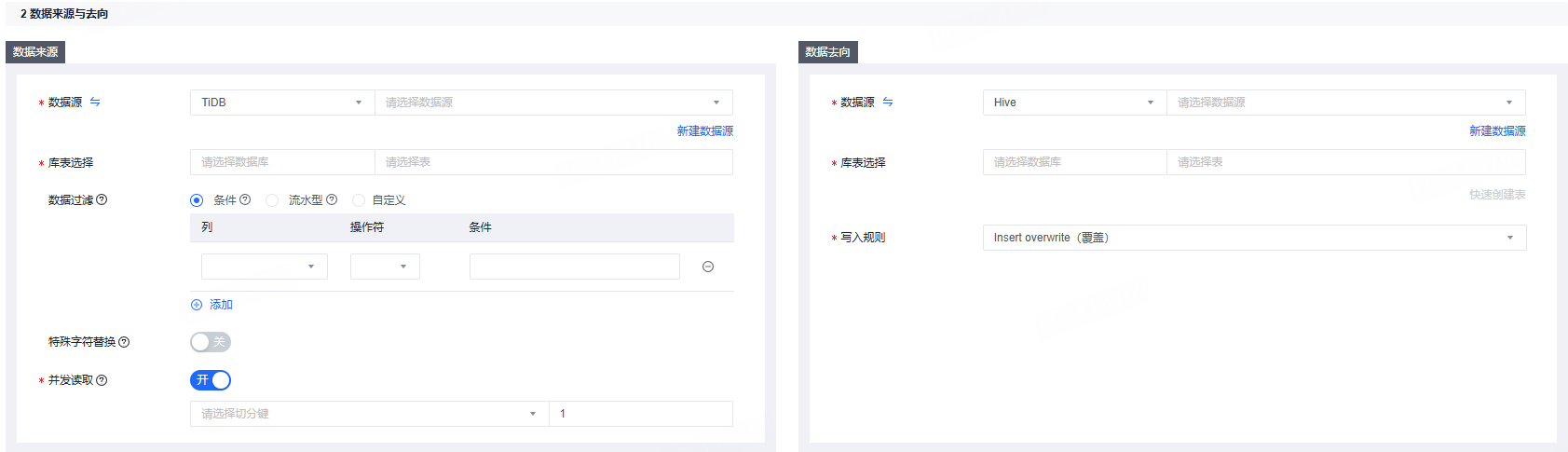Click help icon next to 并发读取

pyautogui.click(x=102, y=380)
